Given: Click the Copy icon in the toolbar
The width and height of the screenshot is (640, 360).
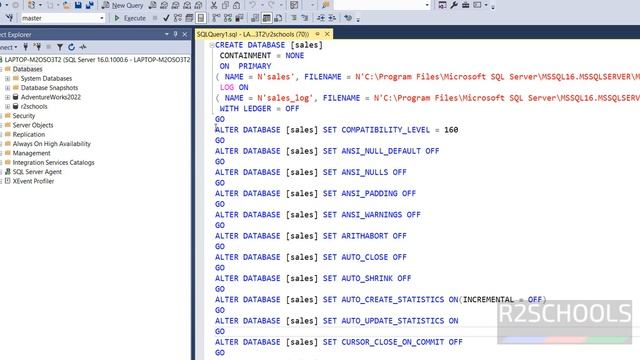Looking at the screenshot, I should pyautogui.click(x=225, y=5).
